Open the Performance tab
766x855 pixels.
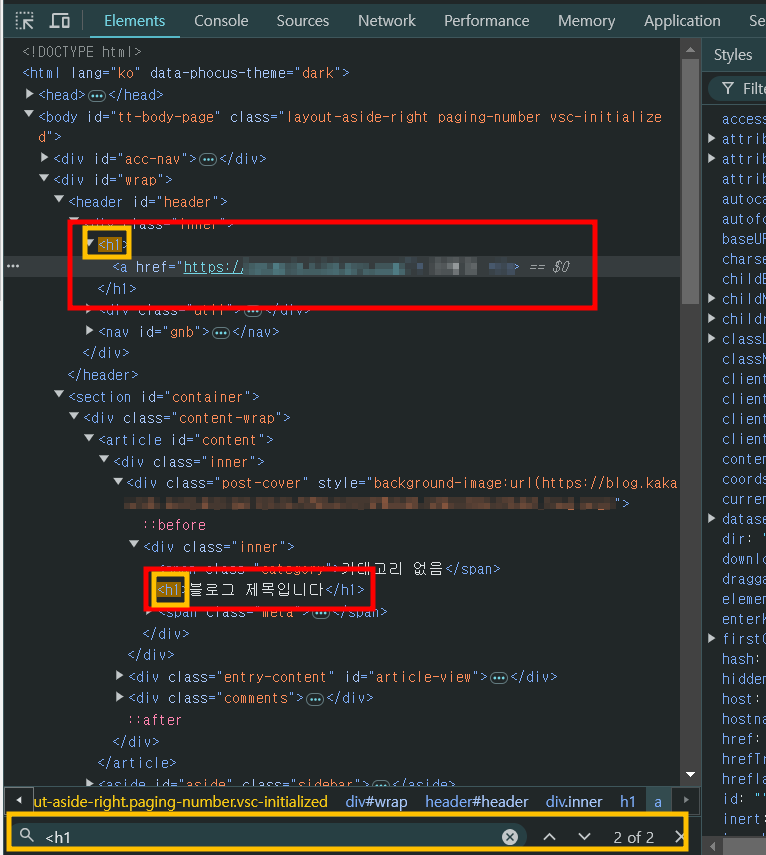tap(486, 21)
